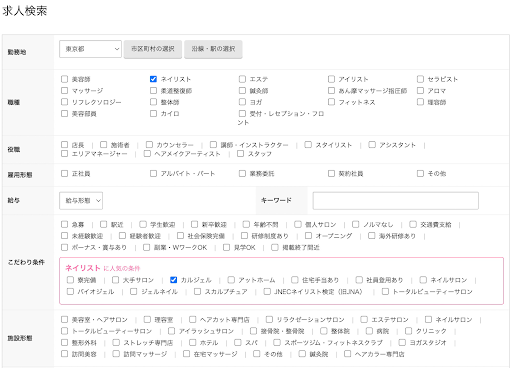The height and width of the screenshot is (368, 512).
Task: Open the 給与形態 salary type dropdown
Action: (x=81, y=201)
